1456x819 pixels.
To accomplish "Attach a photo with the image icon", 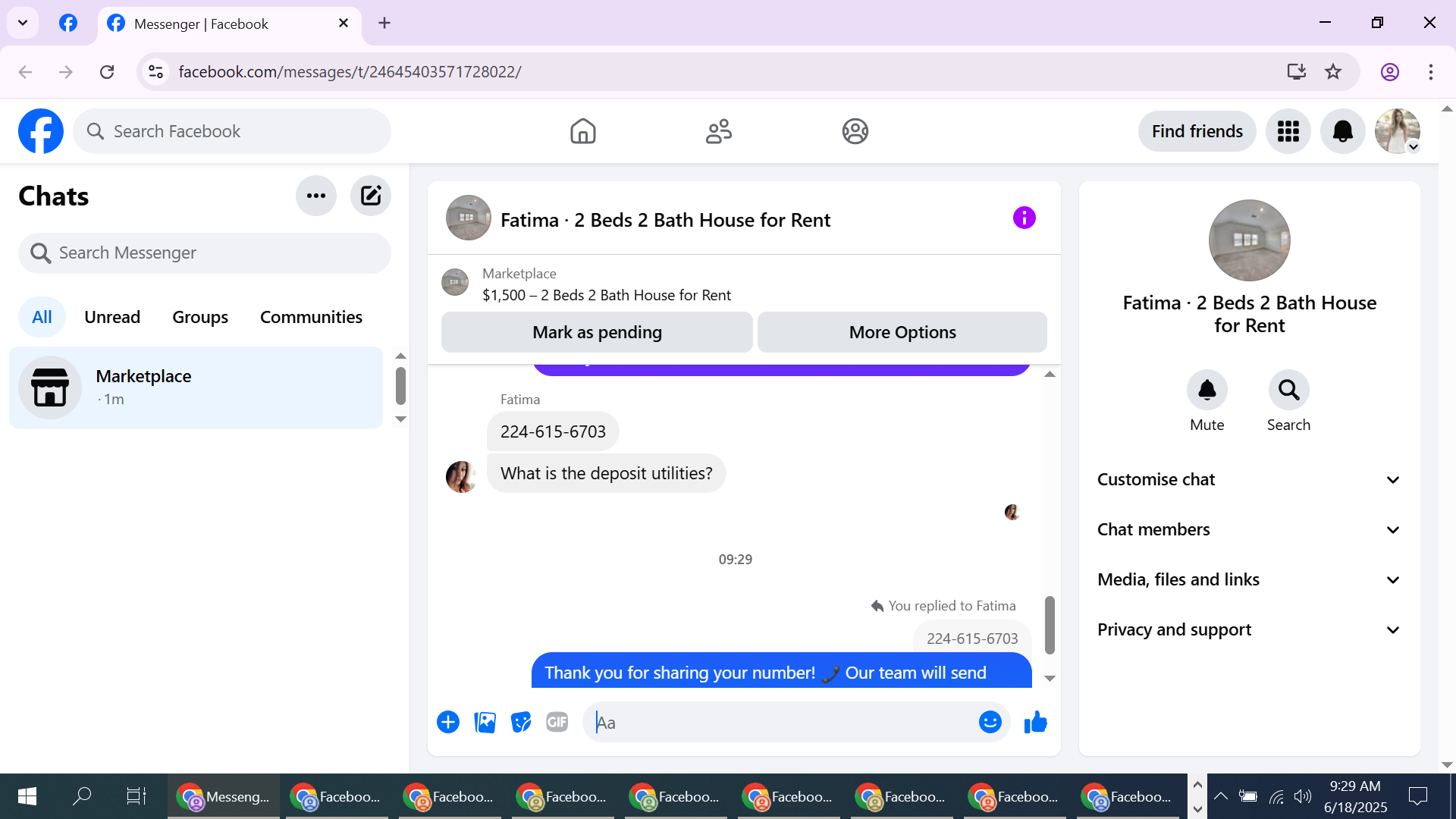I will click(x=485, y=722).
